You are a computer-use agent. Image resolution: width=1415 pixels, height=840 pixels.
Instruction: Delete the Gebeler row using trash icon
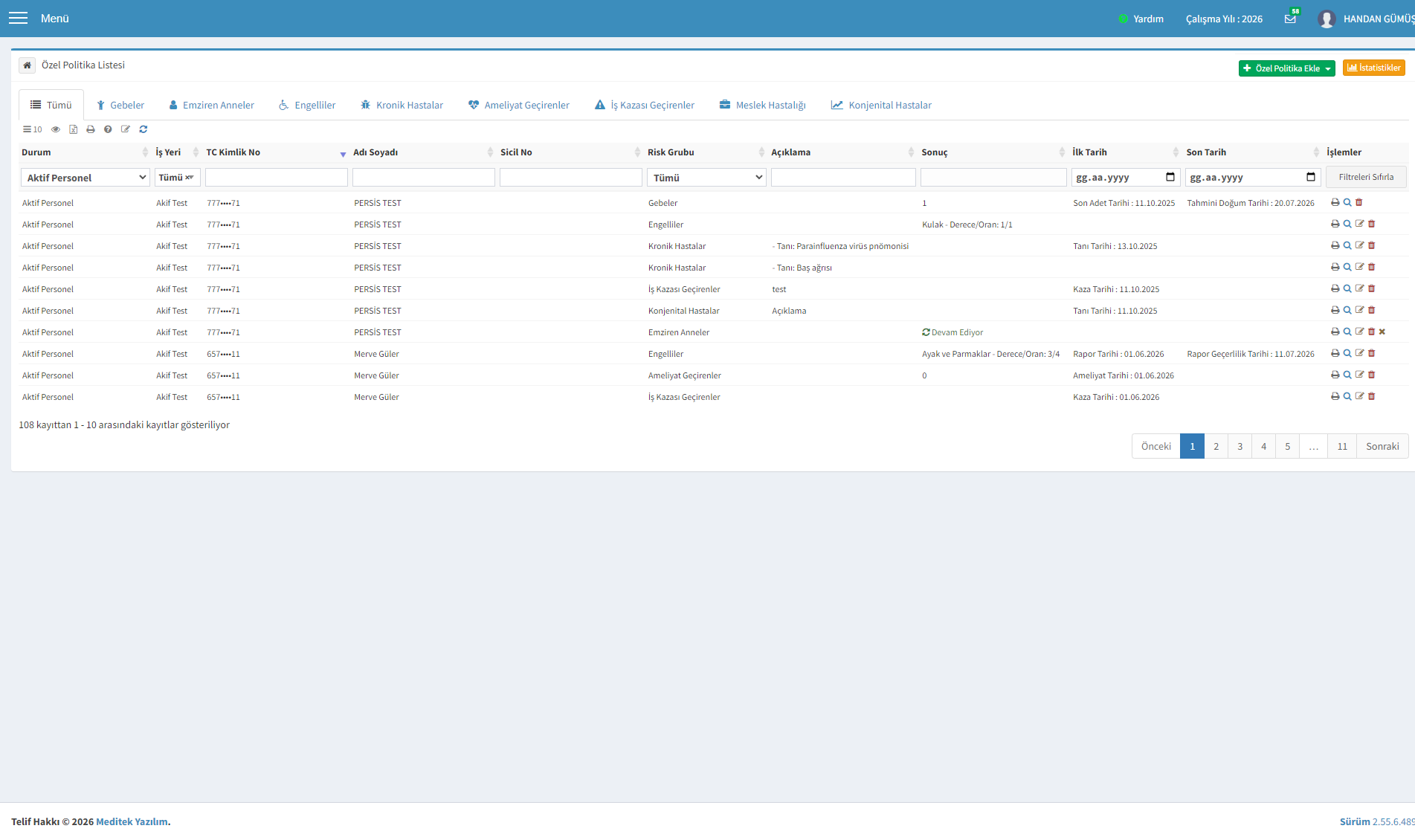click(x=1358, y=202)
